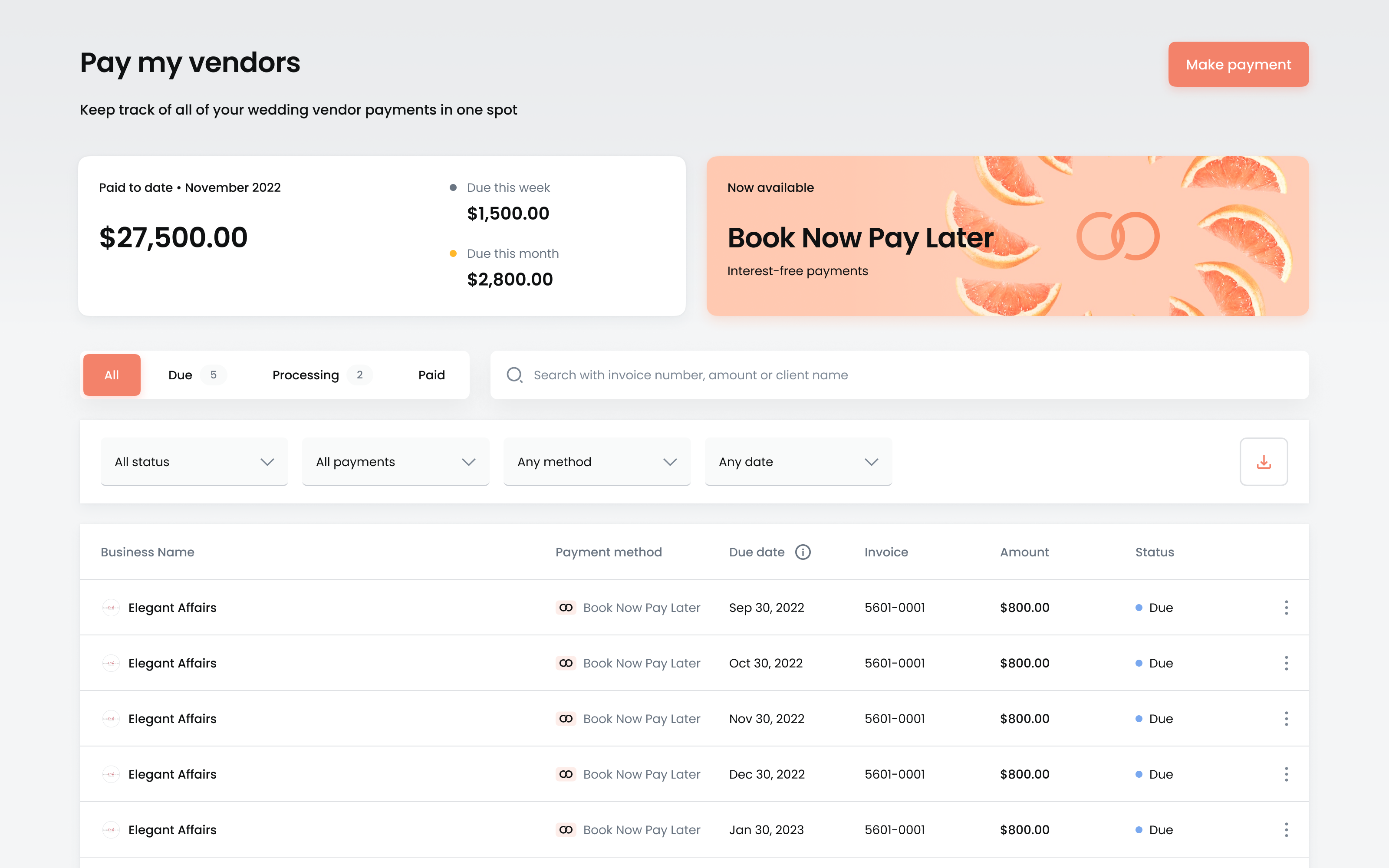Click the Amount column header
Image resolution: width=1389 pixels, height=868 pixels.
pos(1024,552)
